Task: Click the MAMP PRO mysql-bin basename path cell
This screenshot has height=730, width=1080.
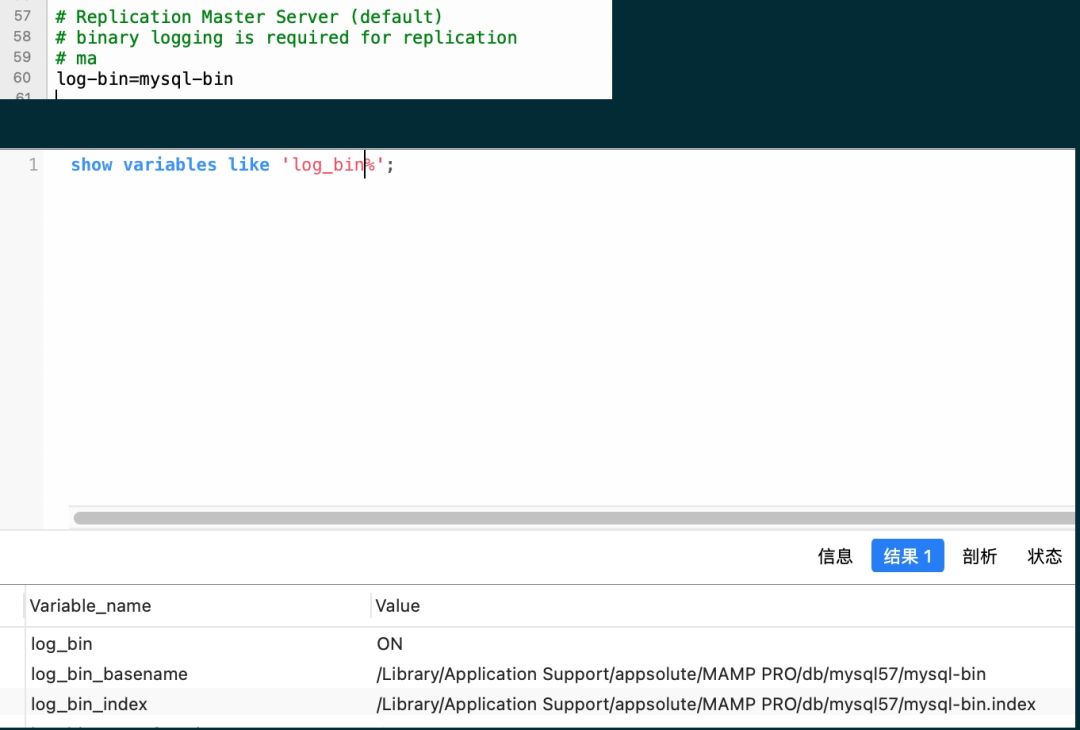Action: [x=681, y=674]
